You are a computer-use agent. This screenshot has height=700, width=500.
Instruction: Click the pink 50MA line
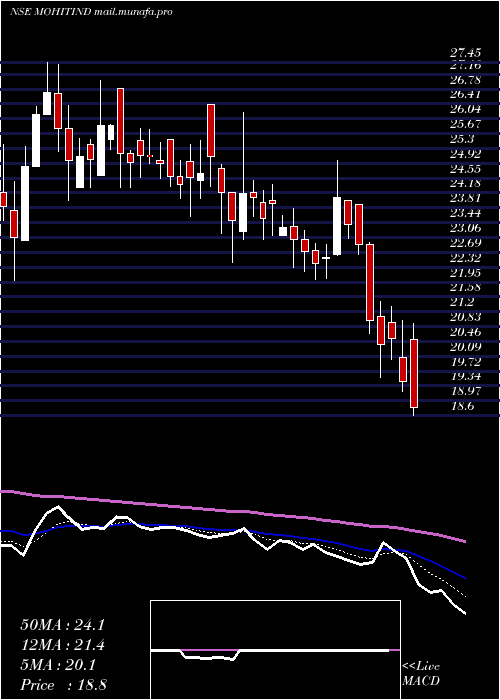click(232, 512)
